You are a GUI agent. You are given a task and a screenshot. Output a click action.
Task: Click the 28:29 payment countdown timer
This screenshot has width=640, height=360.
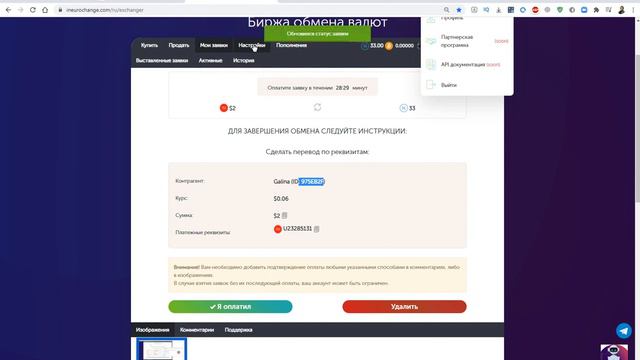[342, 88]
